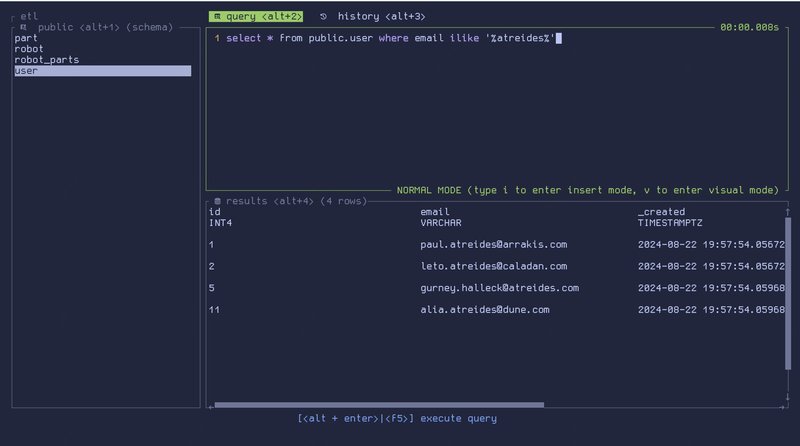The height and width of the screenshot is (446, 800).
Task: Click the execute query hint at the bottom
Action: (397, 418)
